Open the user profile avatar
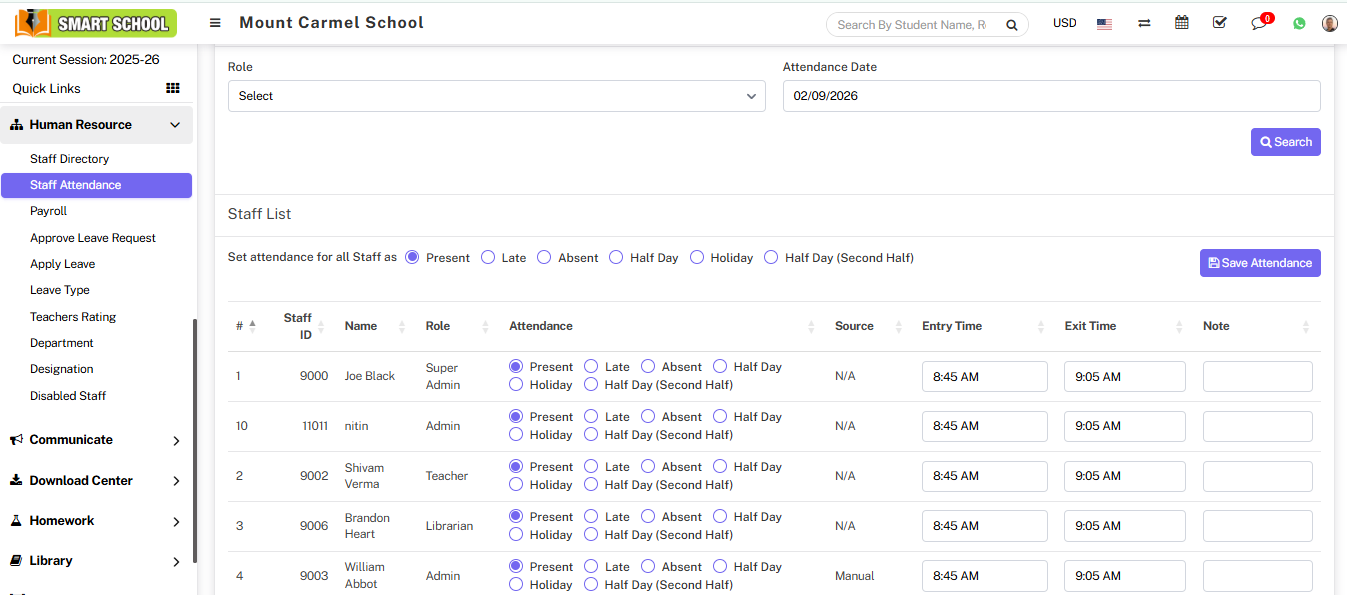Image resolution: width=1347 pixels, height=595 pixels. (1329, 23)
